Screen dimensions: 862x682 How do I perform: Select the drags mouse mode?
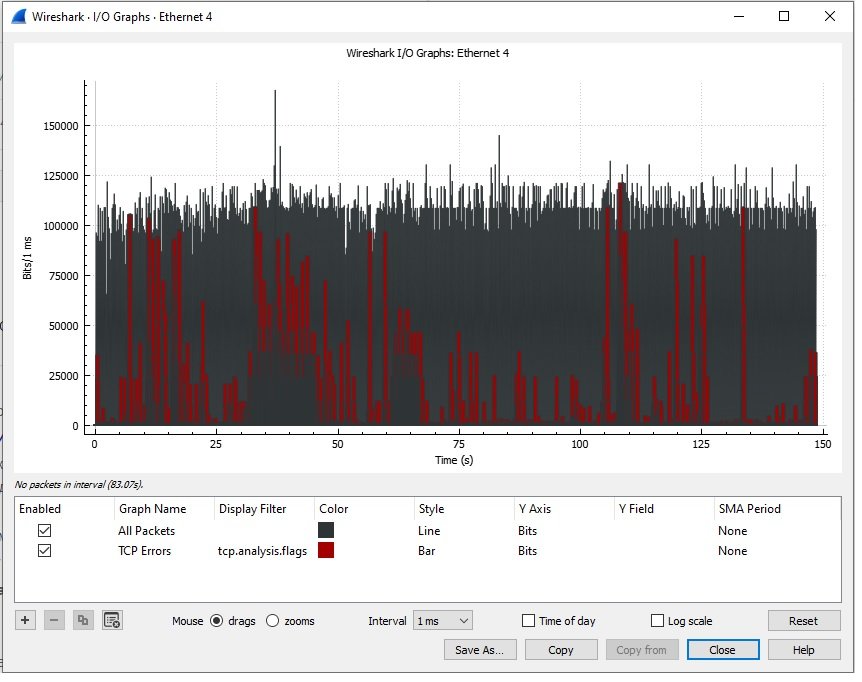coord(217,621)
